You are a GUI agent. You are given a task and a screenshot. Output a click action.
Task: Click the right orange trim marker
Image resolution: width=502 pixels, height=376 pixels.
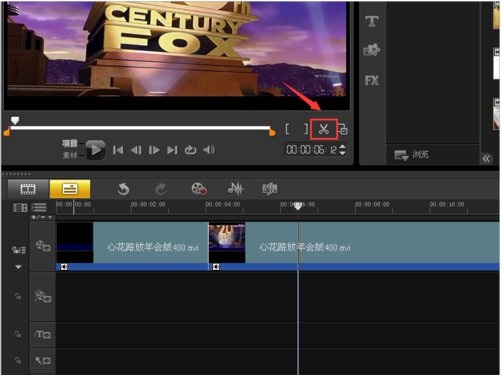pyautogui.click(x=272, y=132)
